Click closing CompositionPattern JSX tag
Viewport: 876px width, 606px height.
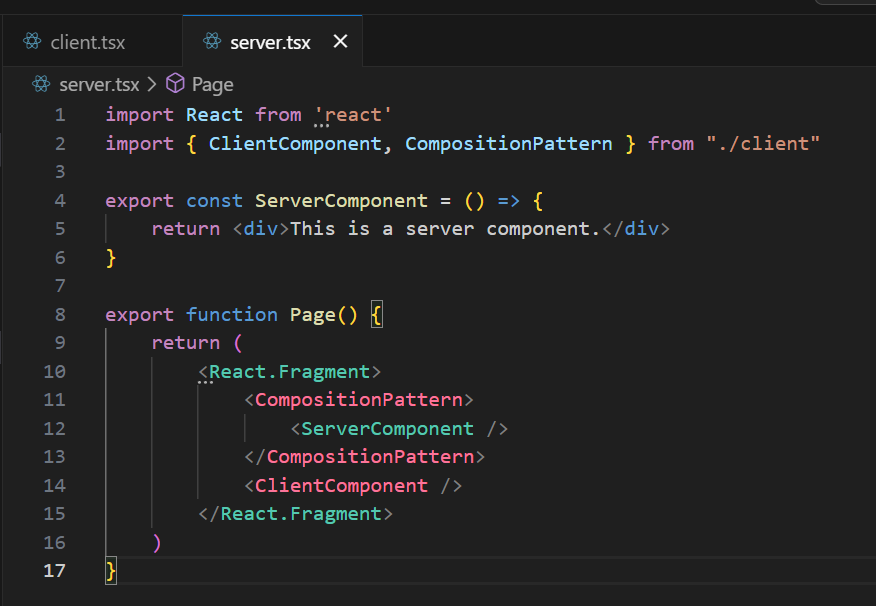tap(365, 457)
